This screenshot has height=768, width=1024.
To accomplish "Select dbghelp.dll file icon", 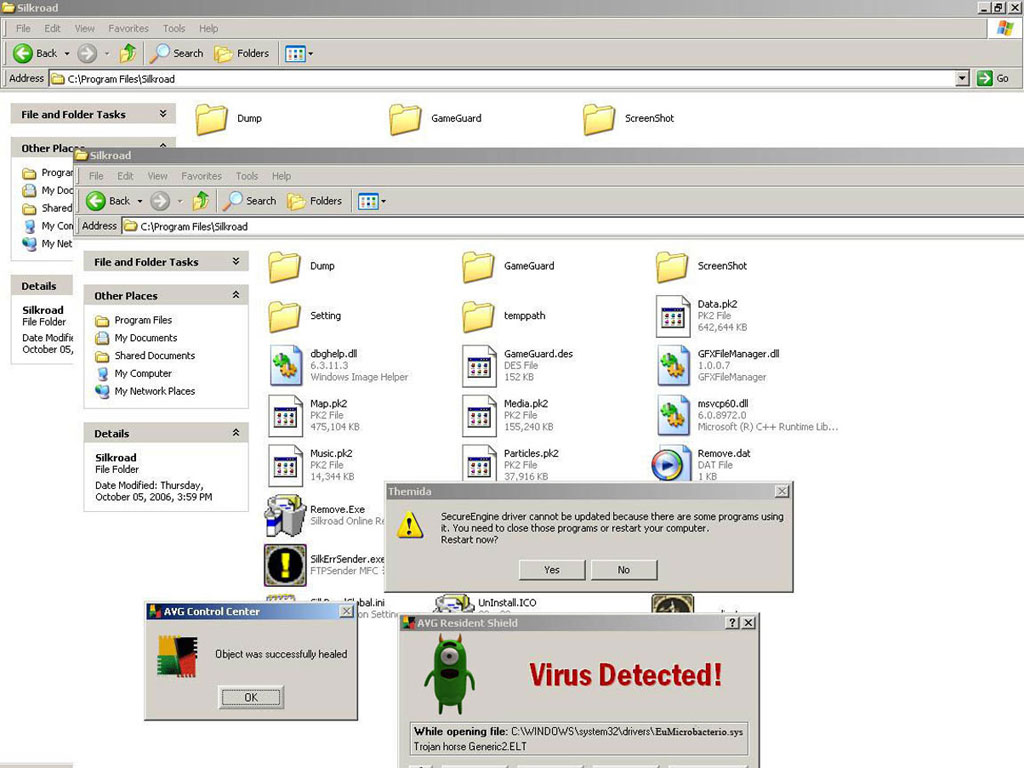I will 285,366.
